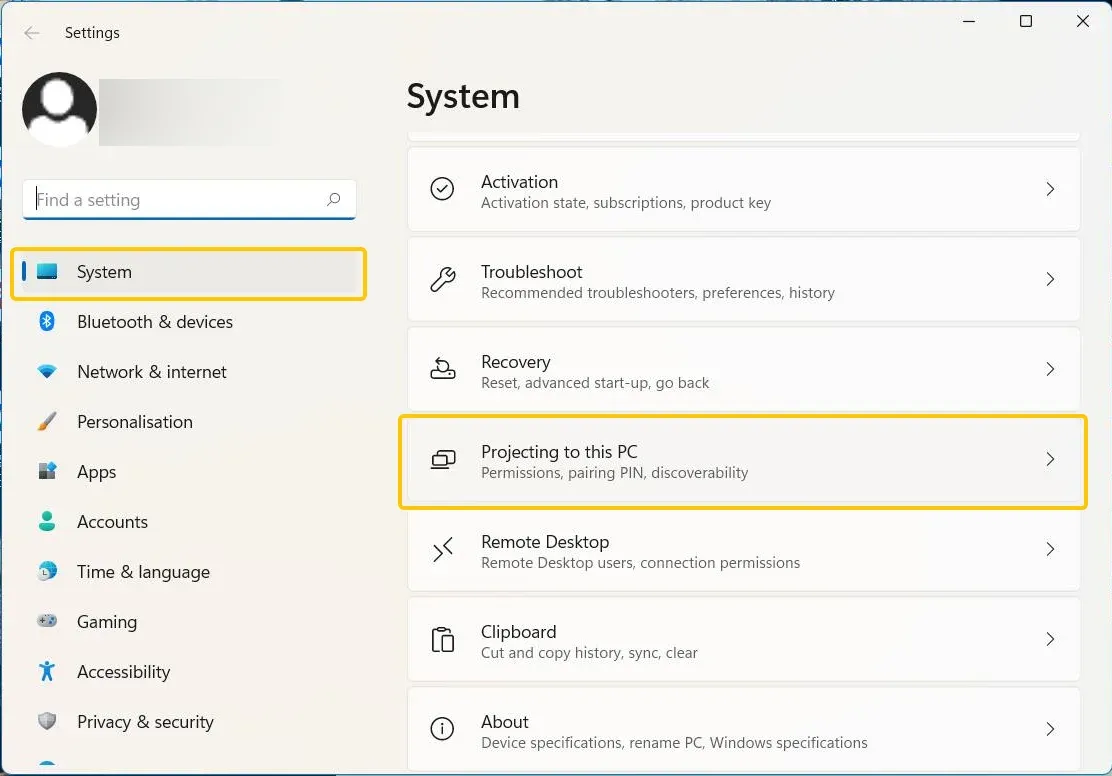Click the Time & language globe icon
Screen dimensions: 1112x776
pos(48,571)
